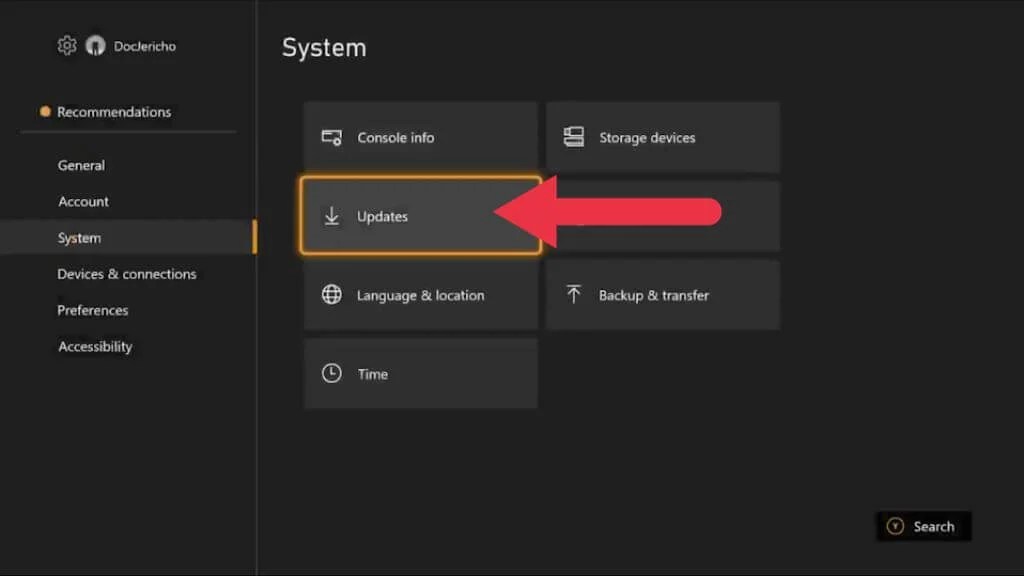1024x576 pixels.
Task: Select the Console info icon
Action: click(x=331, y=138)
